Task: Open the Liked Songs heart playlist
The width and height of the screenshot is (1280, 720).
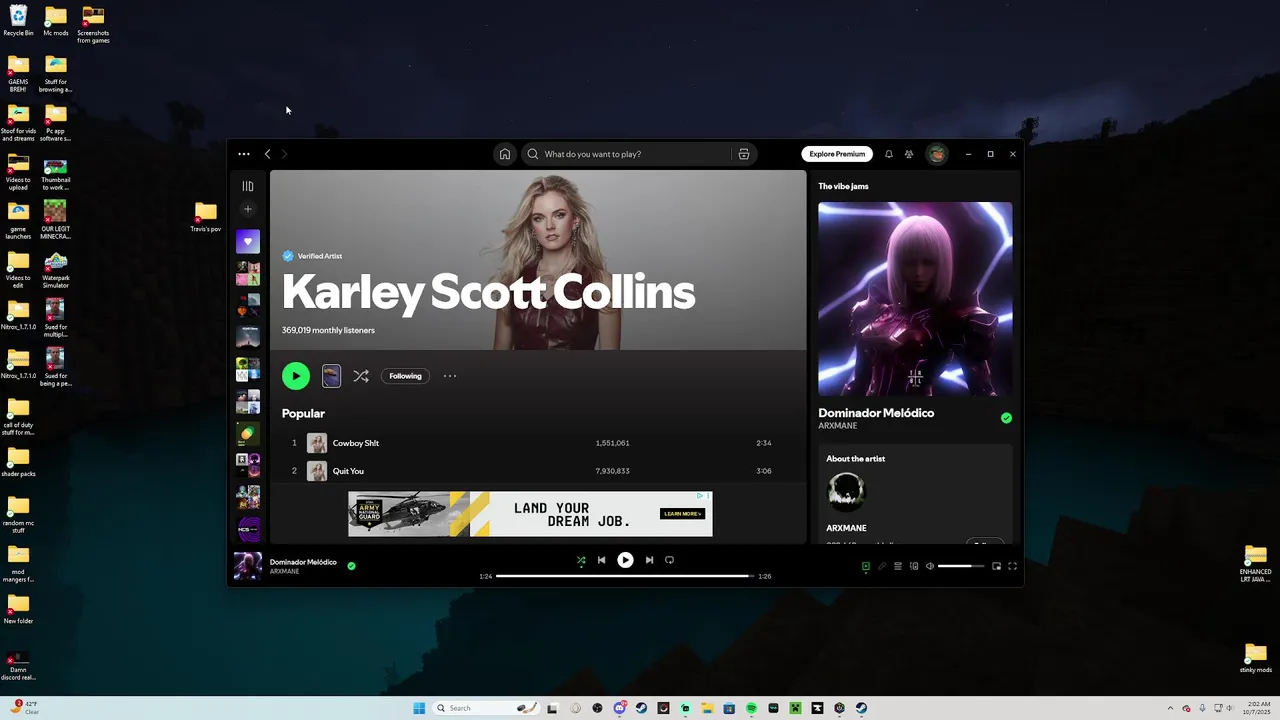Action: point(248,241)
